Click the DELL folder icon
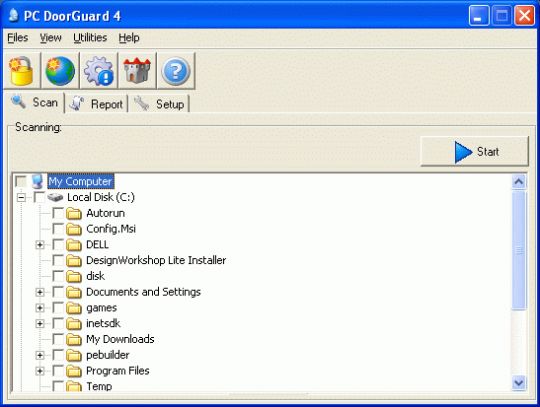540x407 pixels. coord(74,245)
